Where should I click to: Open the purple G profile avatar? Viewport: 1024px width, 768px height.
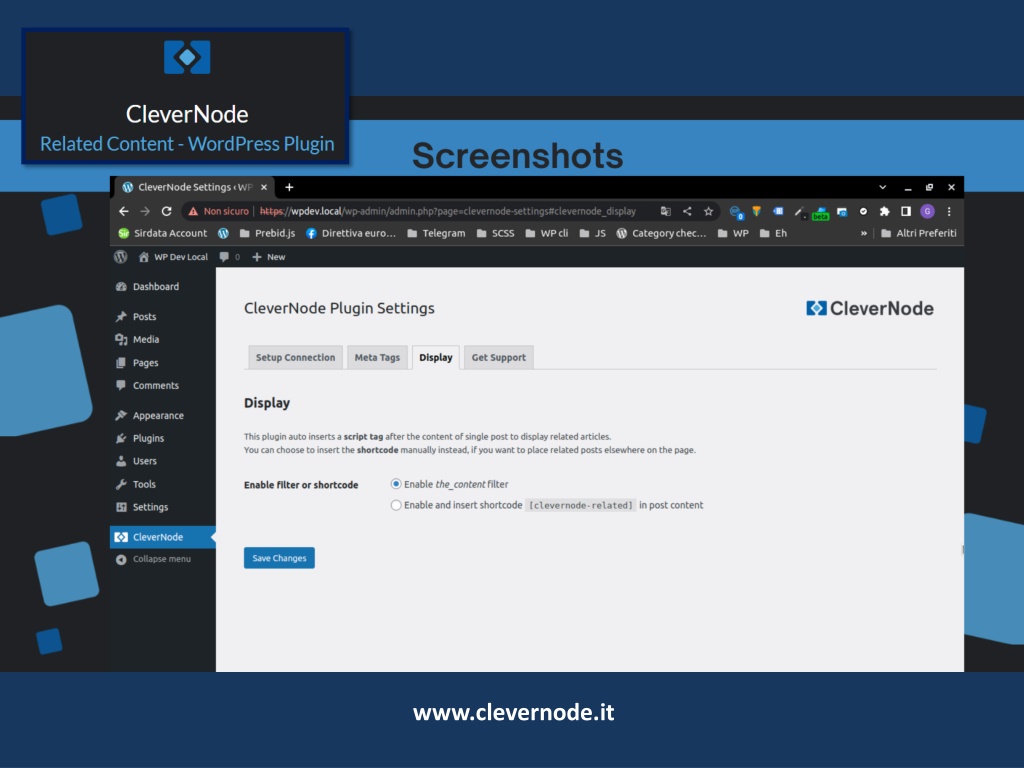click(927, 211)
